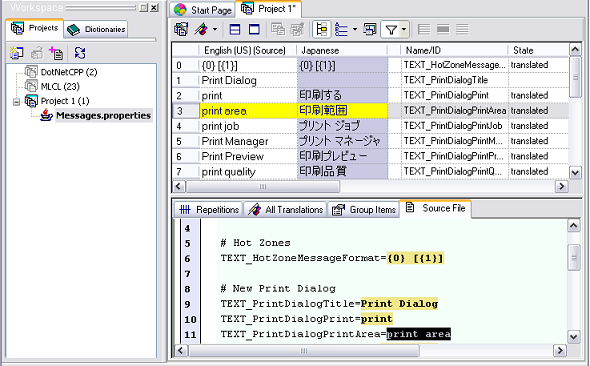Click the empty Japanese cell for Print Dialog
This screenshot has width=590, height=366.
click(x=342, y=80)
